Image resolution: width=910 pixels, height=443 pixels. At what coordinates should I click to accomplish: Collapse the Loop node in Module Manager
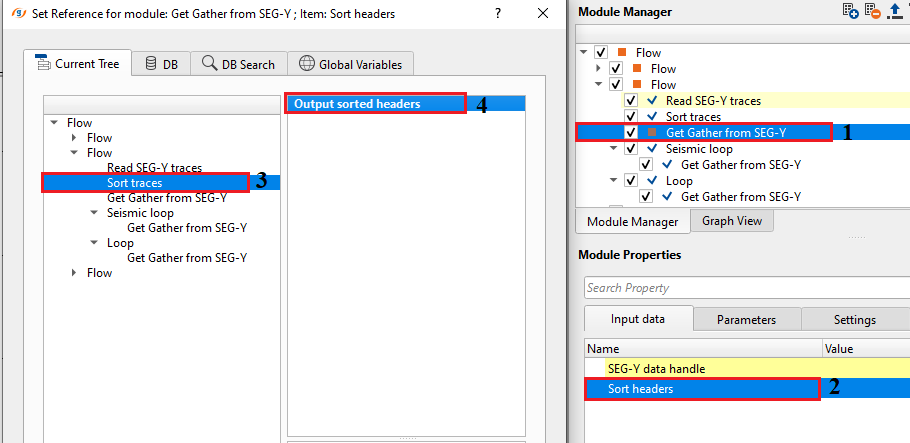(x=614, y=181)
